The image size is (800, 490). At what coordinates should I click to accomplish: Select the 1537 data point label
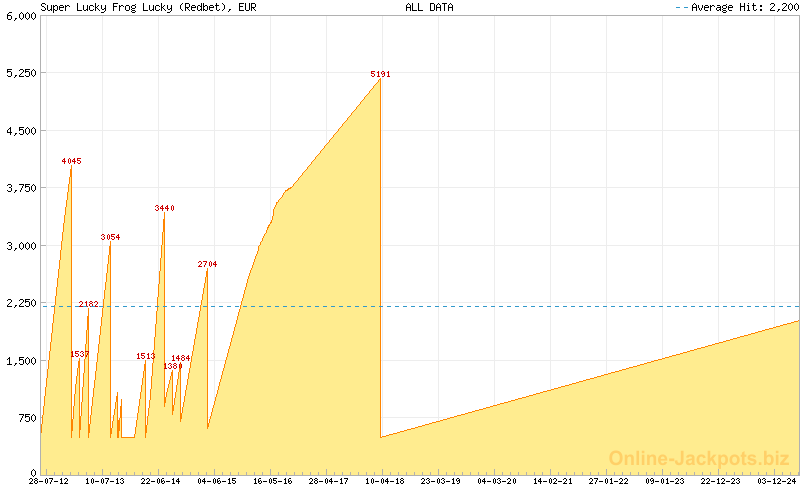tap(80, 354)
